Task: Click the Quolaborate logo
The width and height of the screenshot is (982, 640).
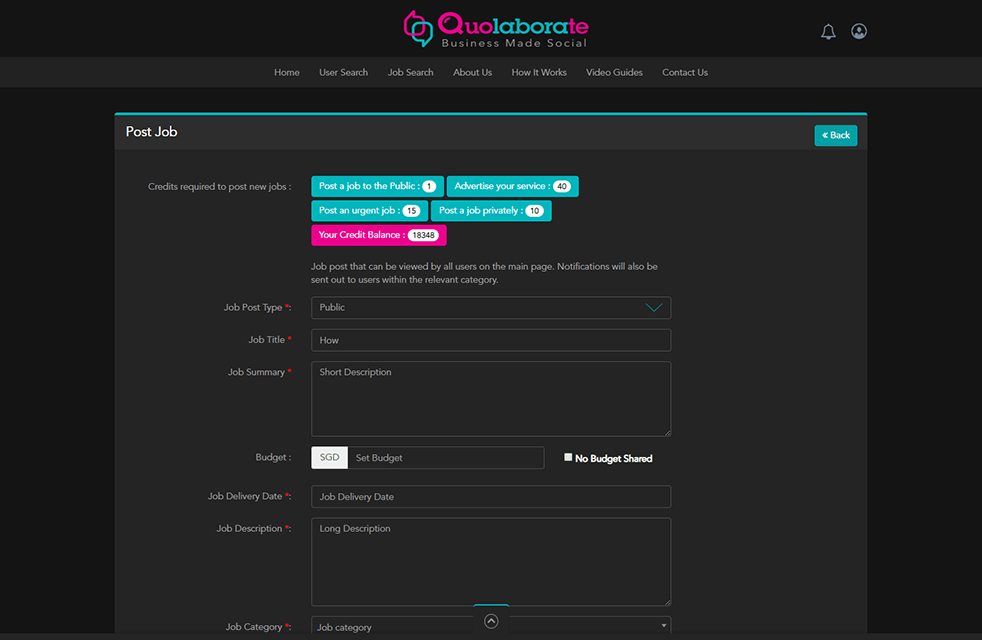Action: click(x=496, y=28)
